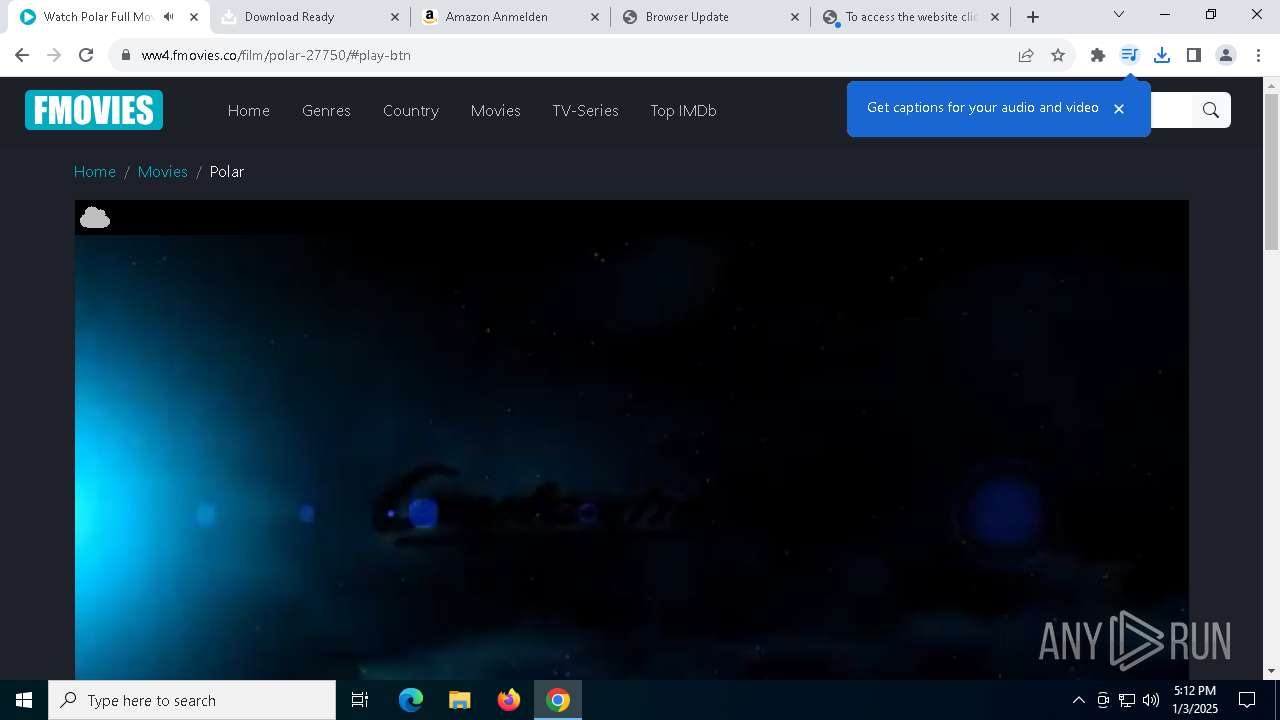Toggle the Chrome side panel icon
Image resolution: width=1280 pixels, height=720 pixels.
(1194, 55)
